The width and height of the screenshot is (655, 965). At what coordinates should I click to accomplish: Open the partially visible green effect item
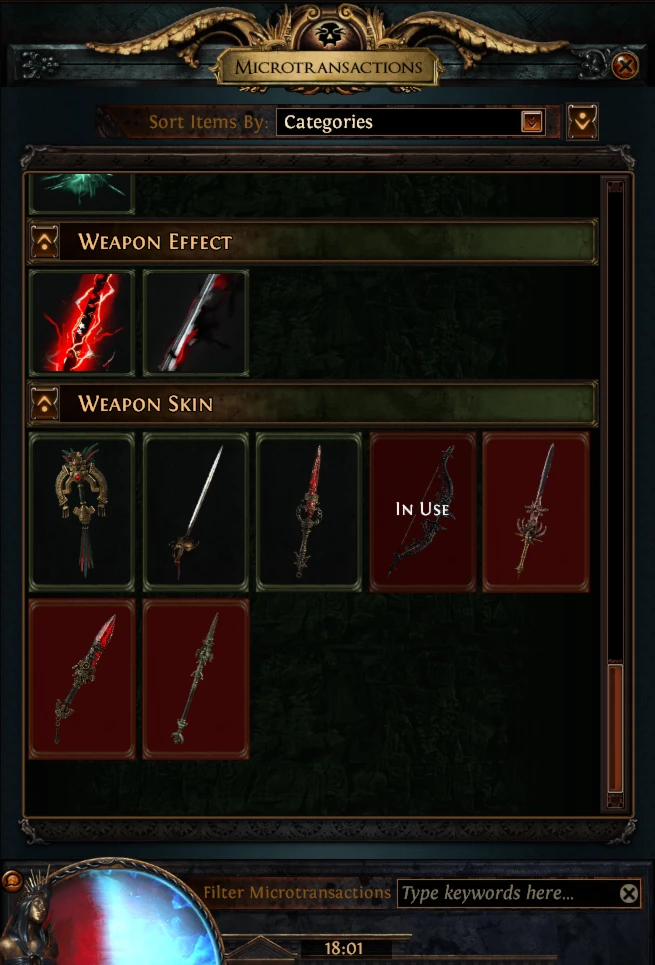[x=82, y=193]
